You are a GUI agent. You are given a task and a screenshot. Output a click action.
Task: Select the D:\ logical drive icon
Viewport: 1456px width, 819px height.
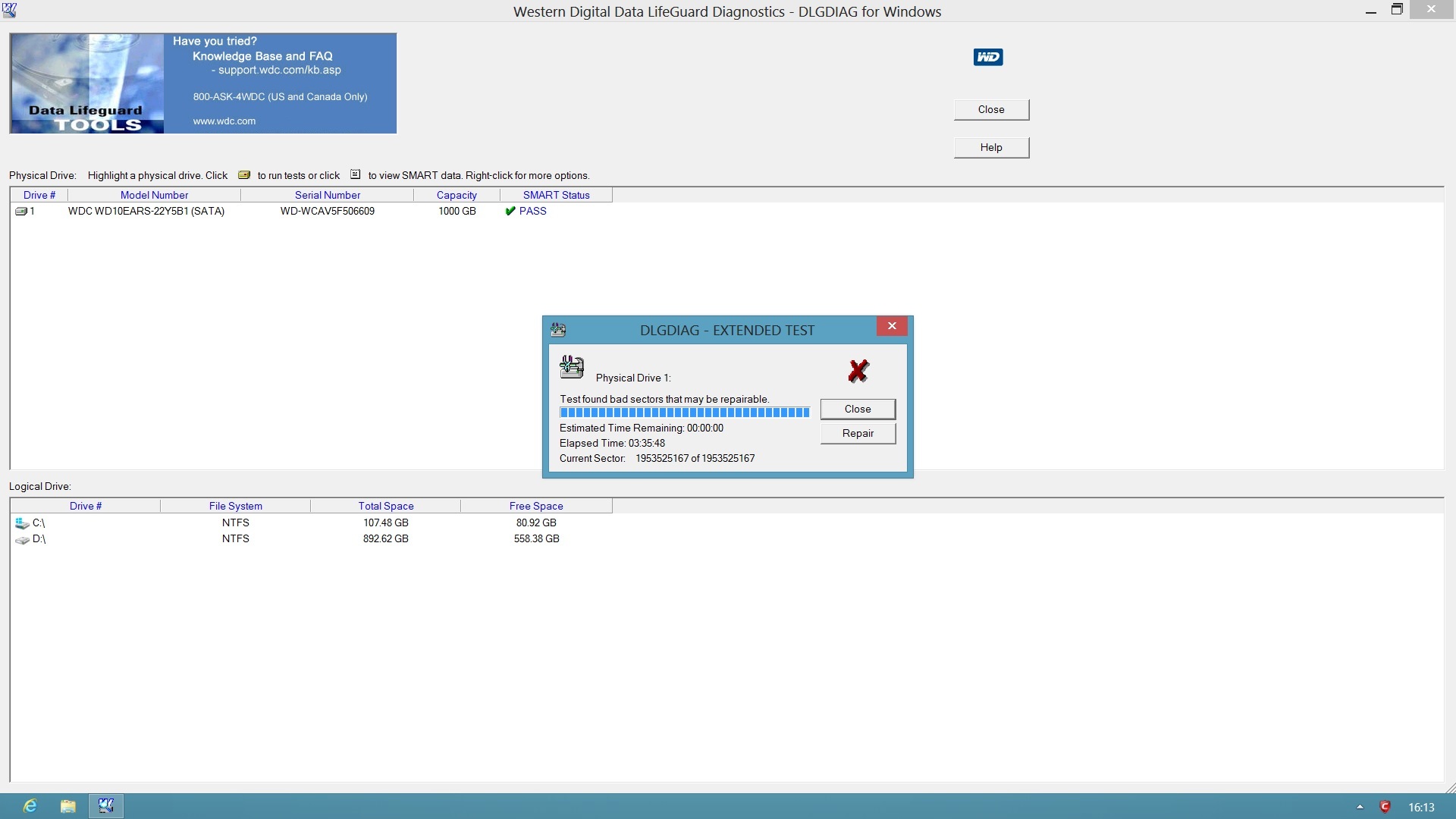(x=22, y=540)
